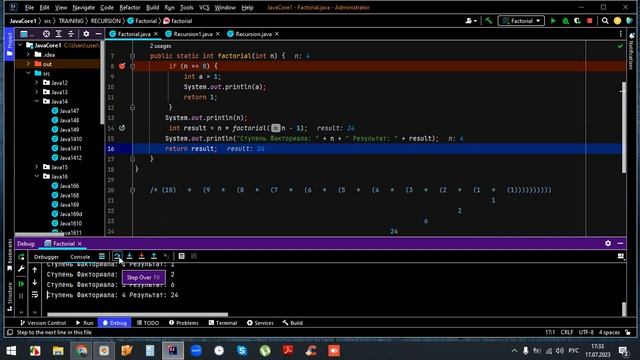The width and height of the screenshot is (640, 360).
Task: Expand the Java15 package
Action: coord(36,167)
